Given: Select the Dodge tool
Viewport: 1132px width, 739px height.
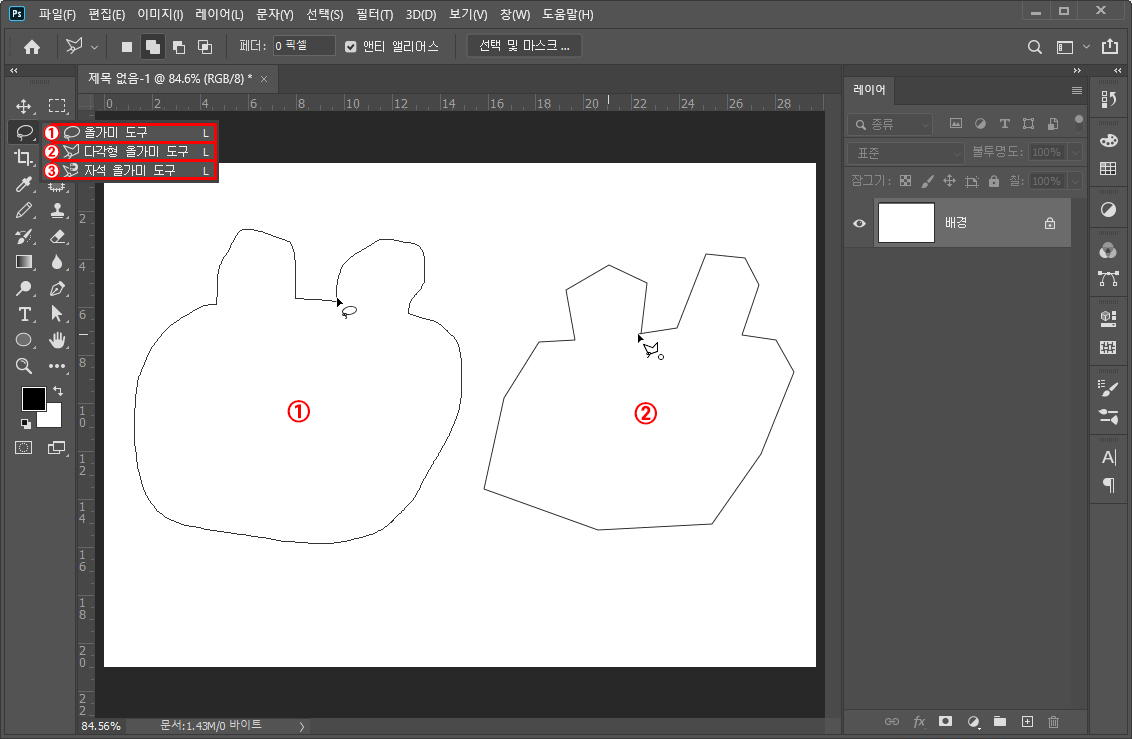Looking at the screenshot, I should tap(24, 288).
